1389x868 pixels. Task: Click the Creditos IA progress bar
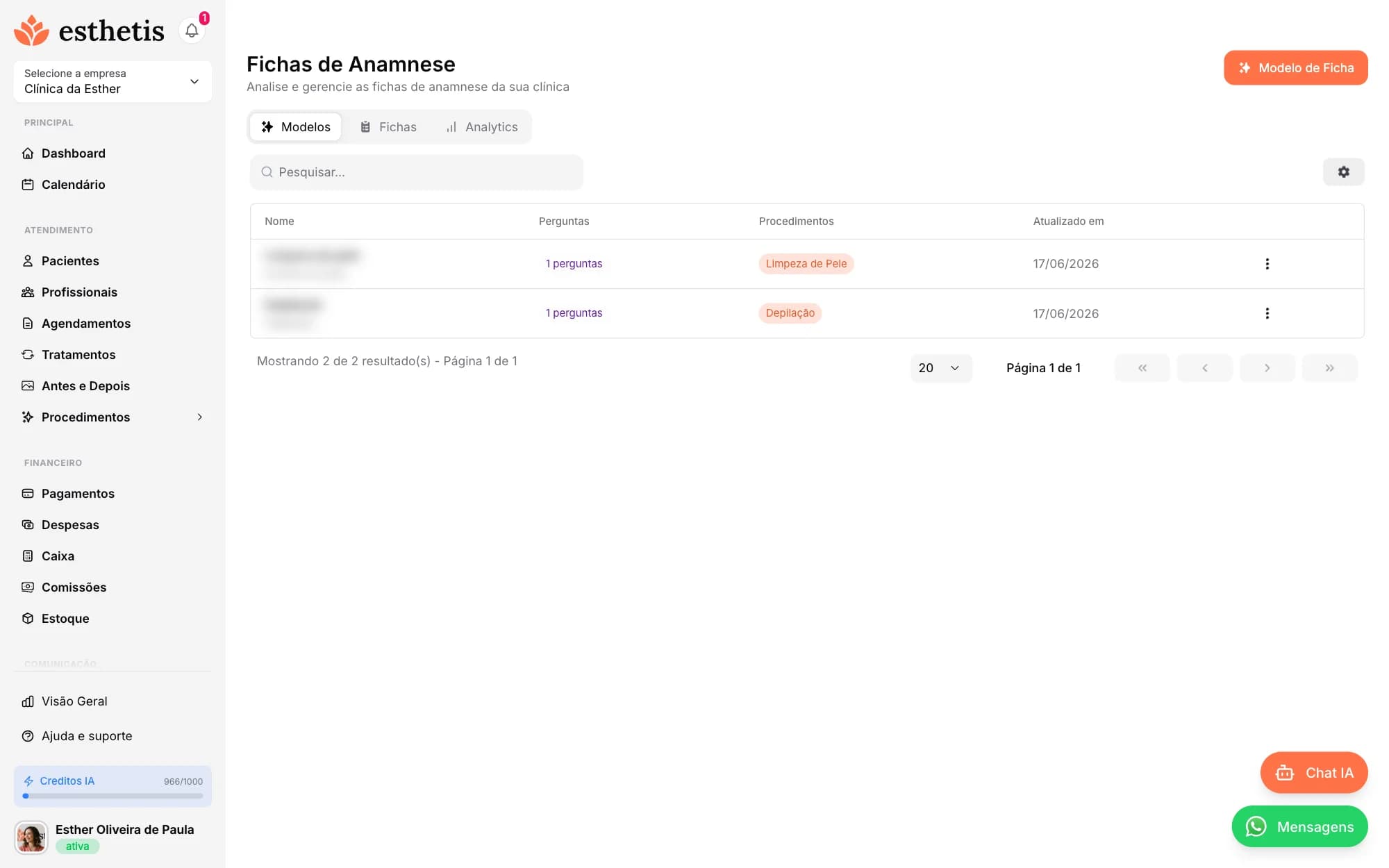113,796
